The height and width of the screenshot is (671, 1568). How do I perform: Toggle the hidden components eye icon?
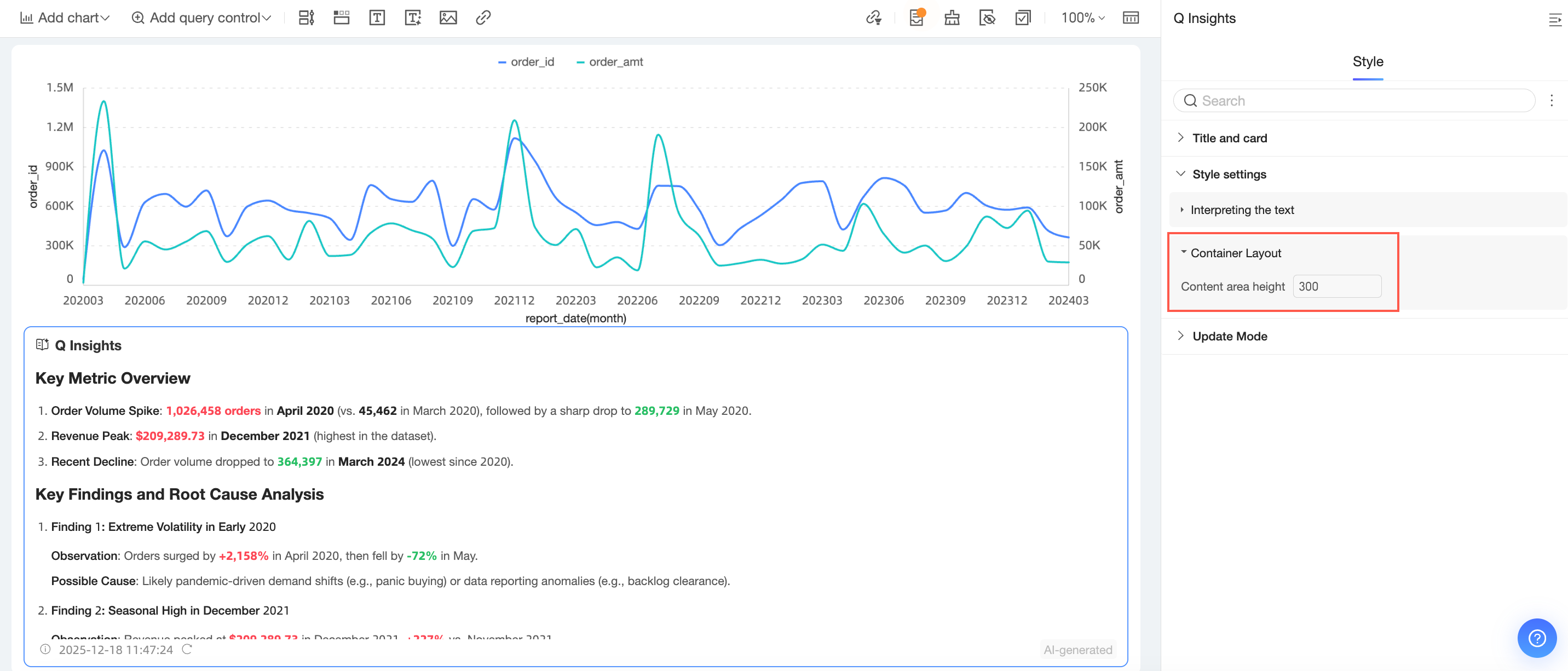tap(987, 18)
